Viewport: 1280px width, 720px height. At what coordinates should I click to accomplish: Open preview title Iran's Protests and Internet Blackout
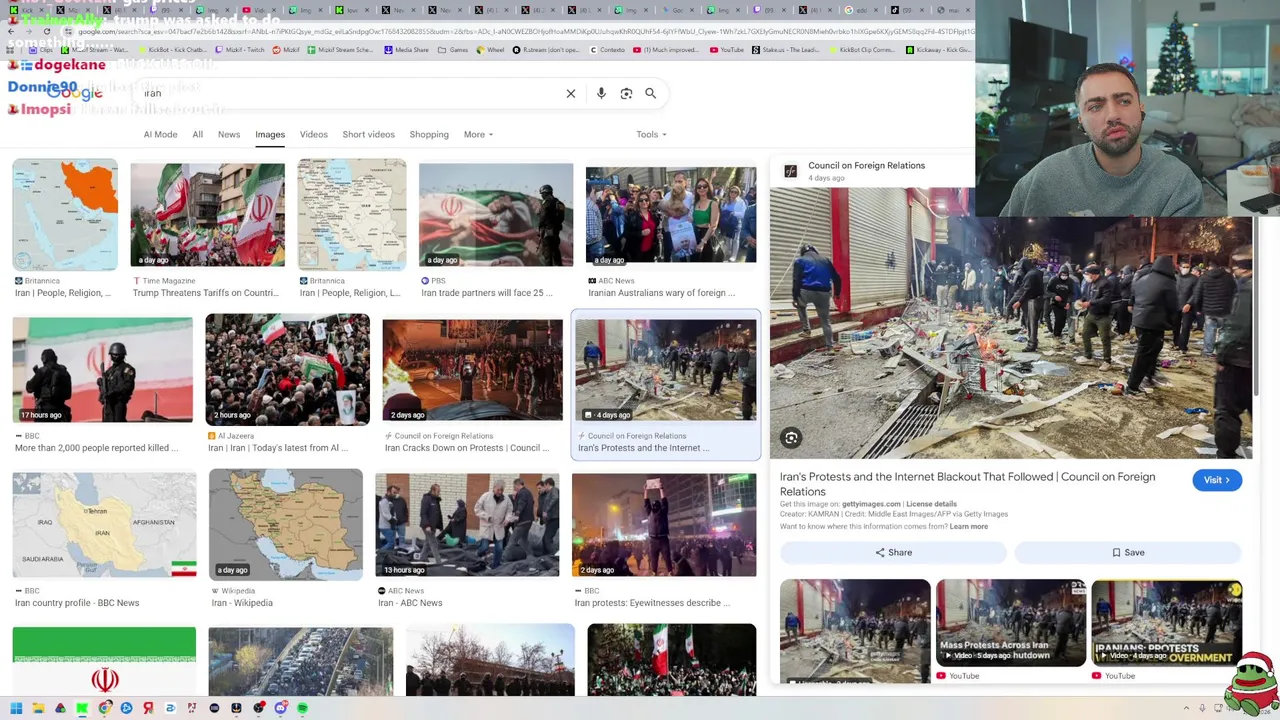click(967, 484)
